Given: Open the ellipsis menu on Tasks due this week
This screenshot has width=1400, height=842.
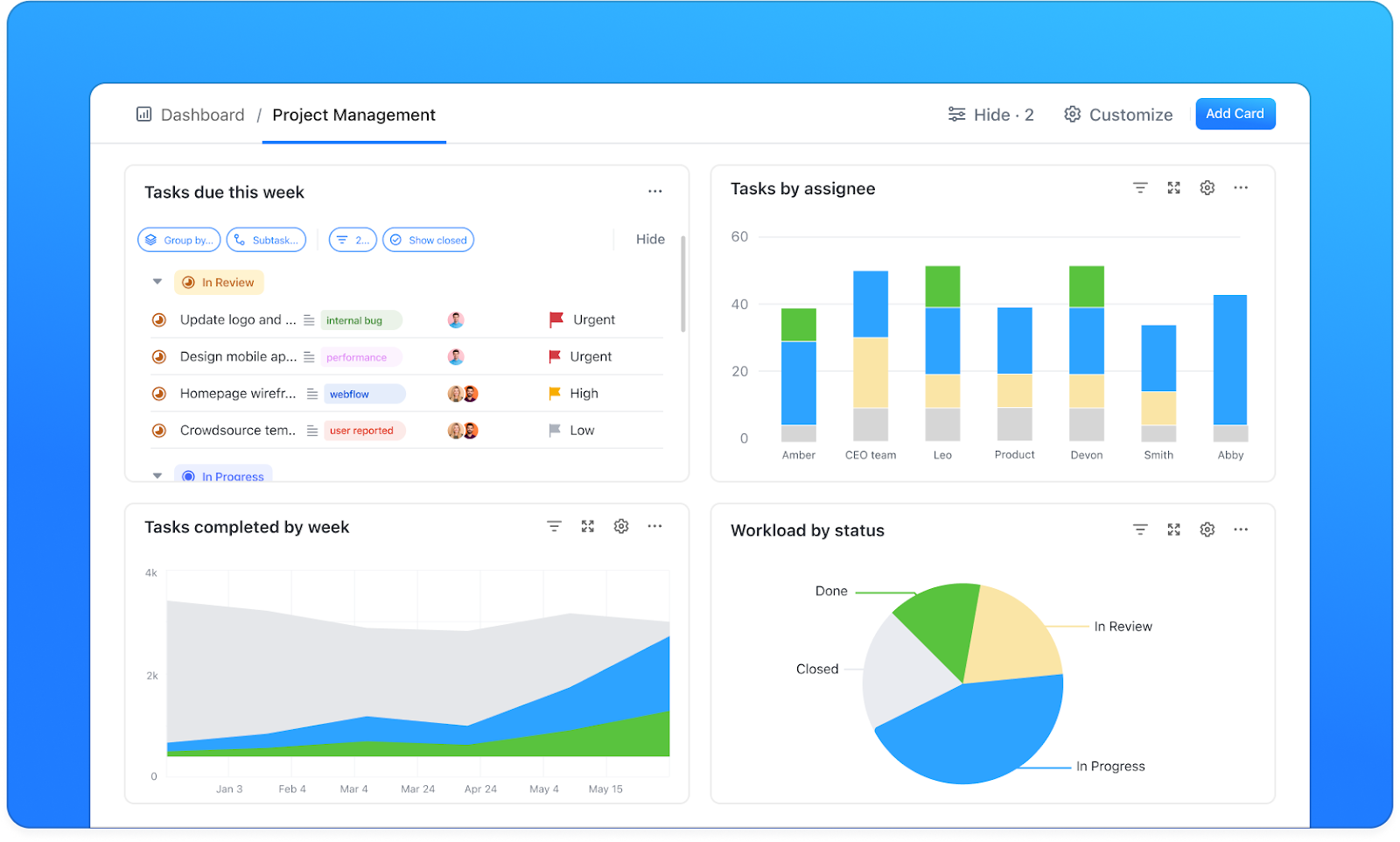Looking at the screenshot, I should point(655,191).
